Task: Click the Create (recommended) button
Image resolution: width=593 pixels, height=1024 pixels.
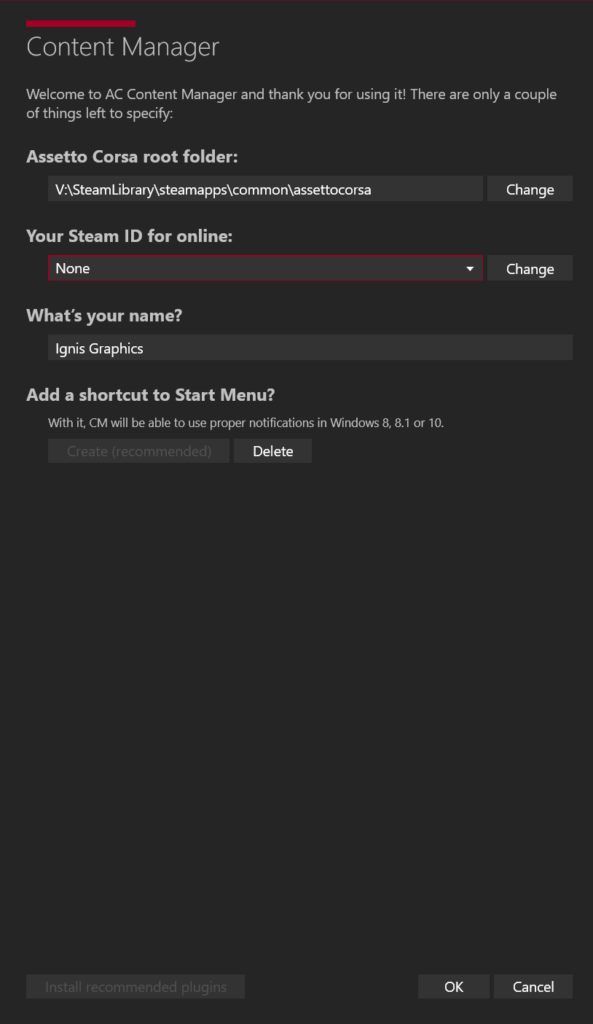Action: click(x=138, y=451)
